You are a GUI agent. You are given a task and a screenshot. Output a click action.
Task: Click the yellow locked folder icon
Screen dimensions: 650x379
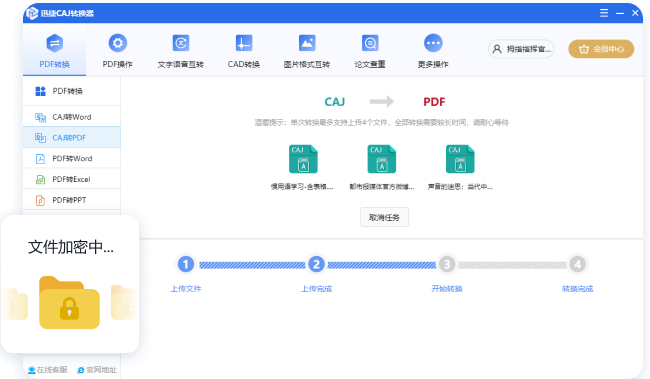click(69, 303)
